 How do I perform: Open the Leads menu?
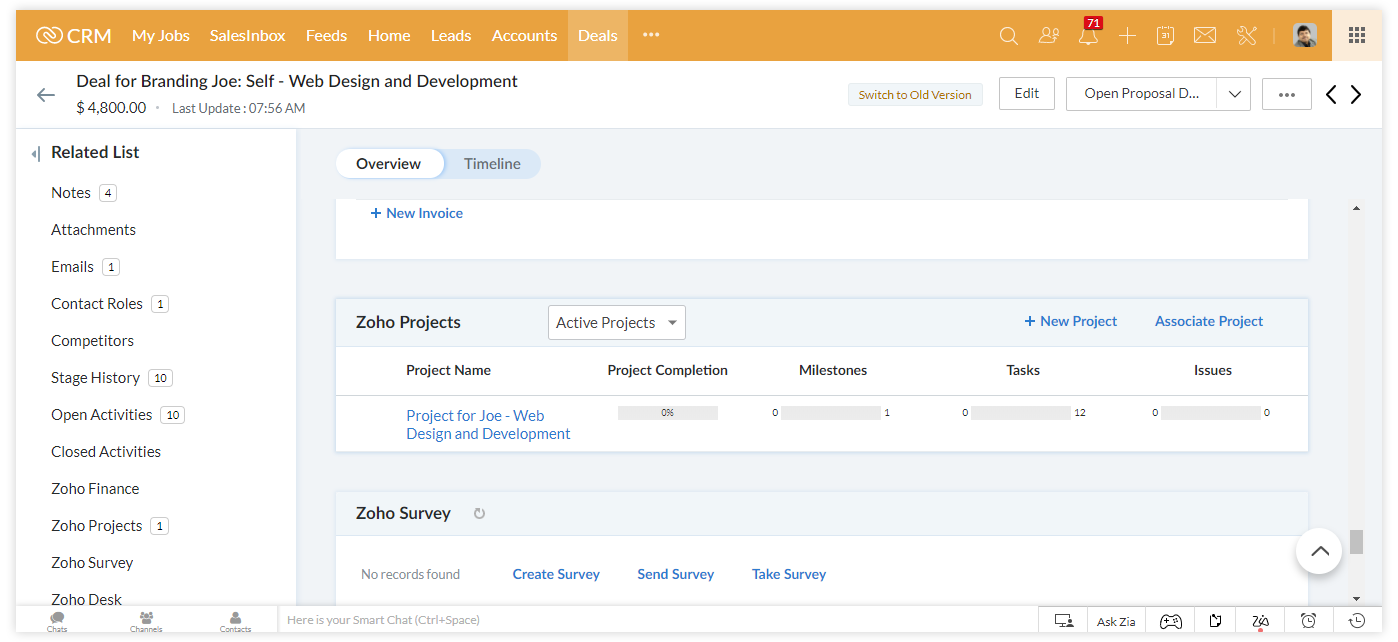pos(451,35)
